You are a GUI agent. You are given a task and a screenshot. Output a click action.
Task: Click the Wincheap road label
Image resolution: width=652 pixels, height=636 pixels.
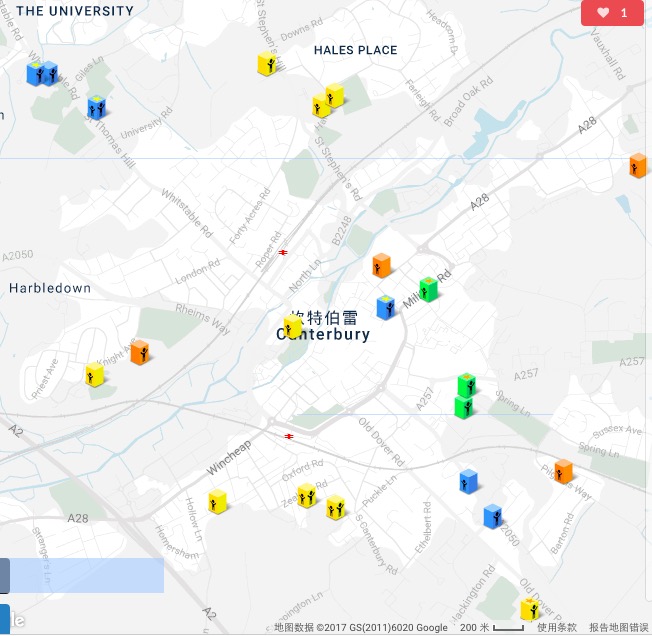[229, 457]
